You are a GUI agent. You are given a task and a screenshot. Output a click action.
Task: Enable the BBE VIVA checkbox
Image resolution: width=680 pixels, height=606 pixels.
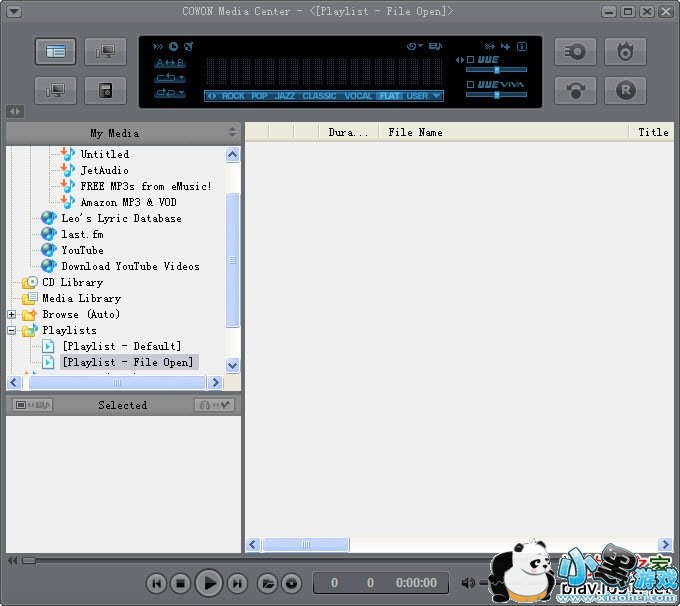pyautogui.click(x=471, y=84)
